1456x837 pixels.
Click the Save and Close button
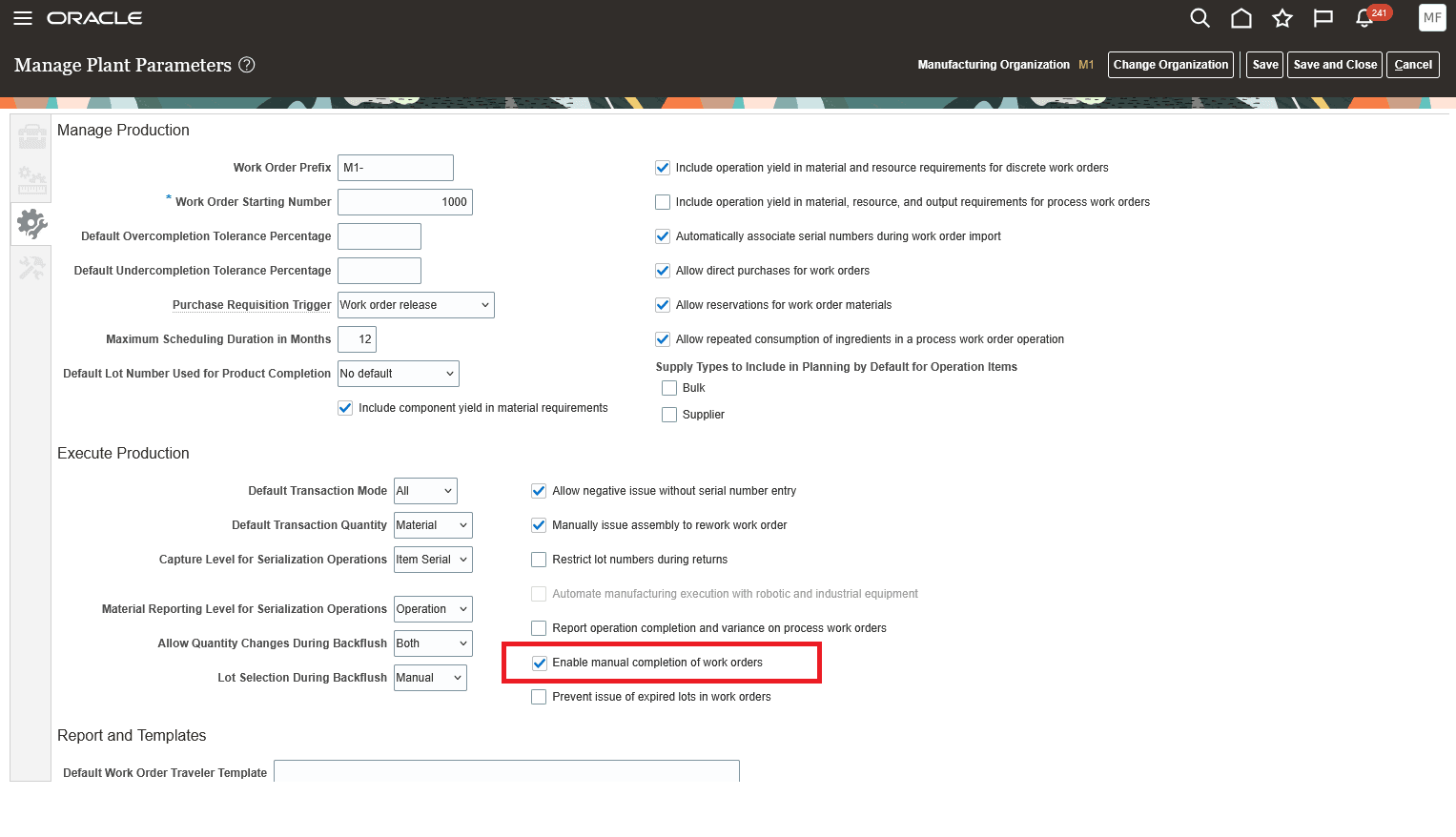[1334, 65]
